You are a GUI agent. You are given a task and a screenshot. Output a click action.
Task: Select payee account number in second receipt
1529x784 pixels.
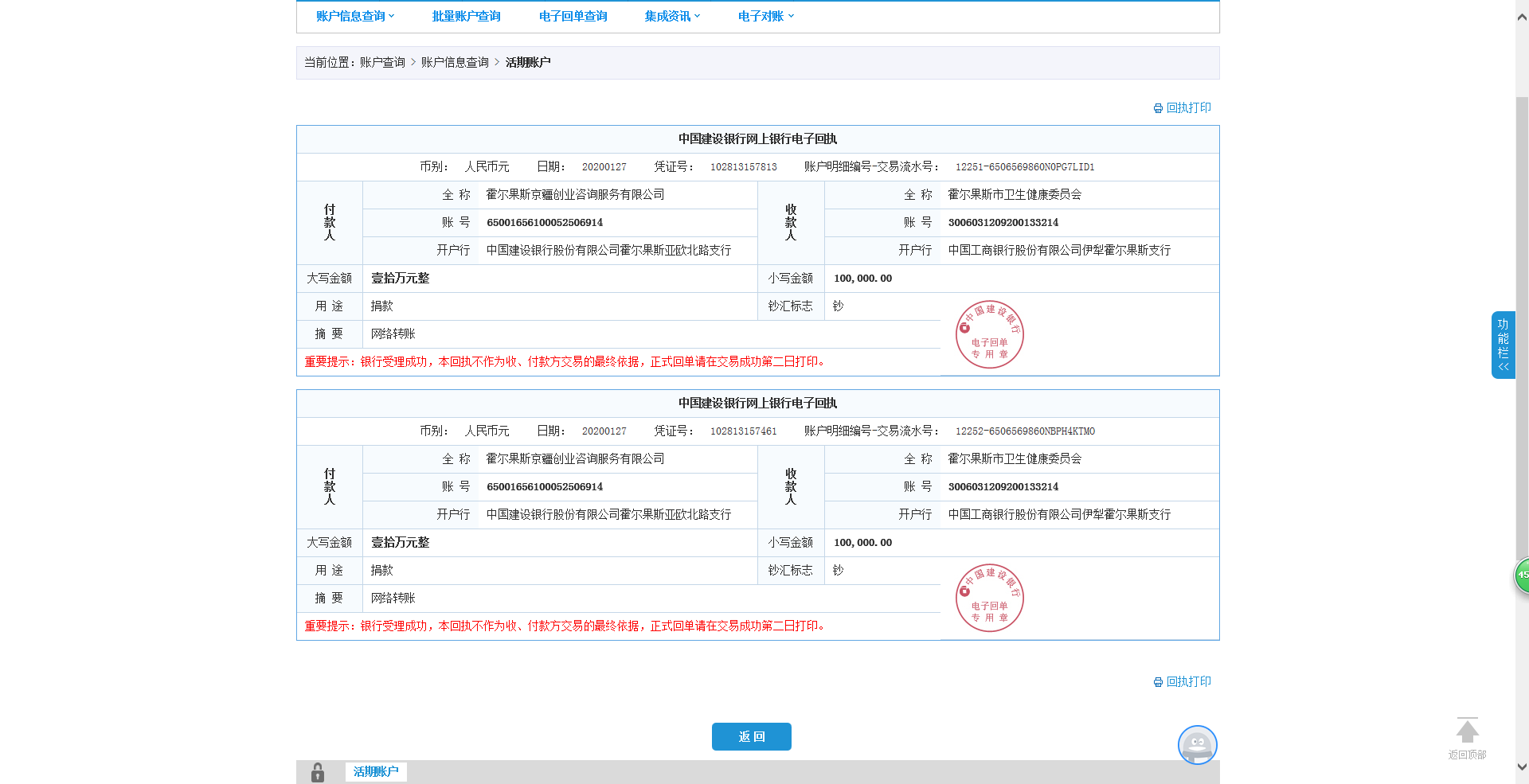click(1003, 487)
